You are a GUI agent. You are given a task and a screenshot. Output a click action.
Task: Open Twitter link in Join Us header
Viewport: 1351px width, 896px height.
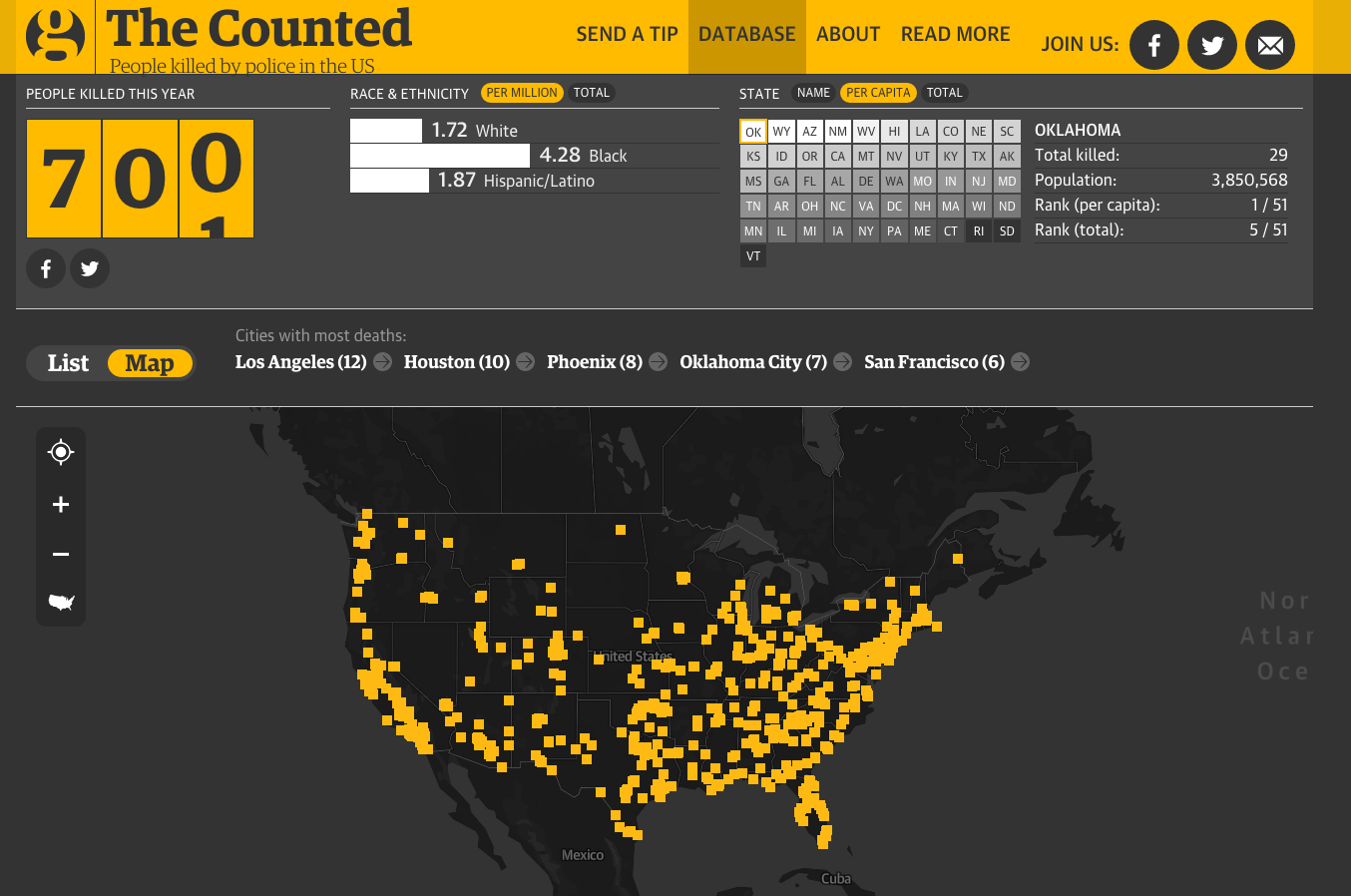1212,45
